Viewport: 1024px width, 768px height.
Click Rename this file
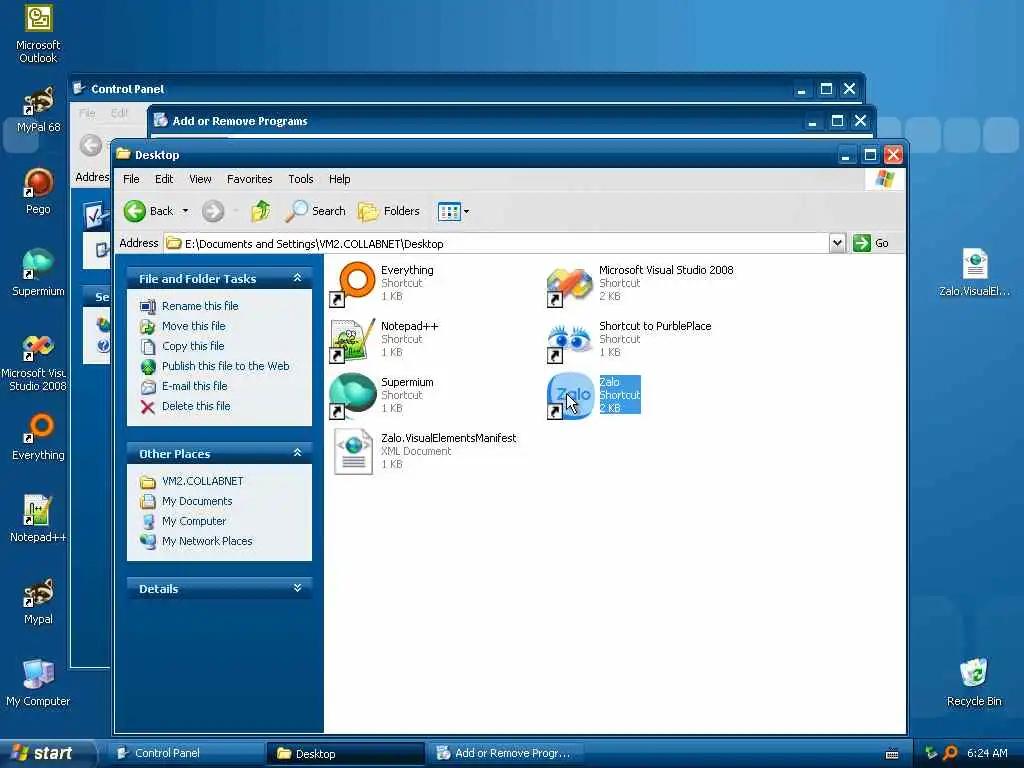coord(189,306)
